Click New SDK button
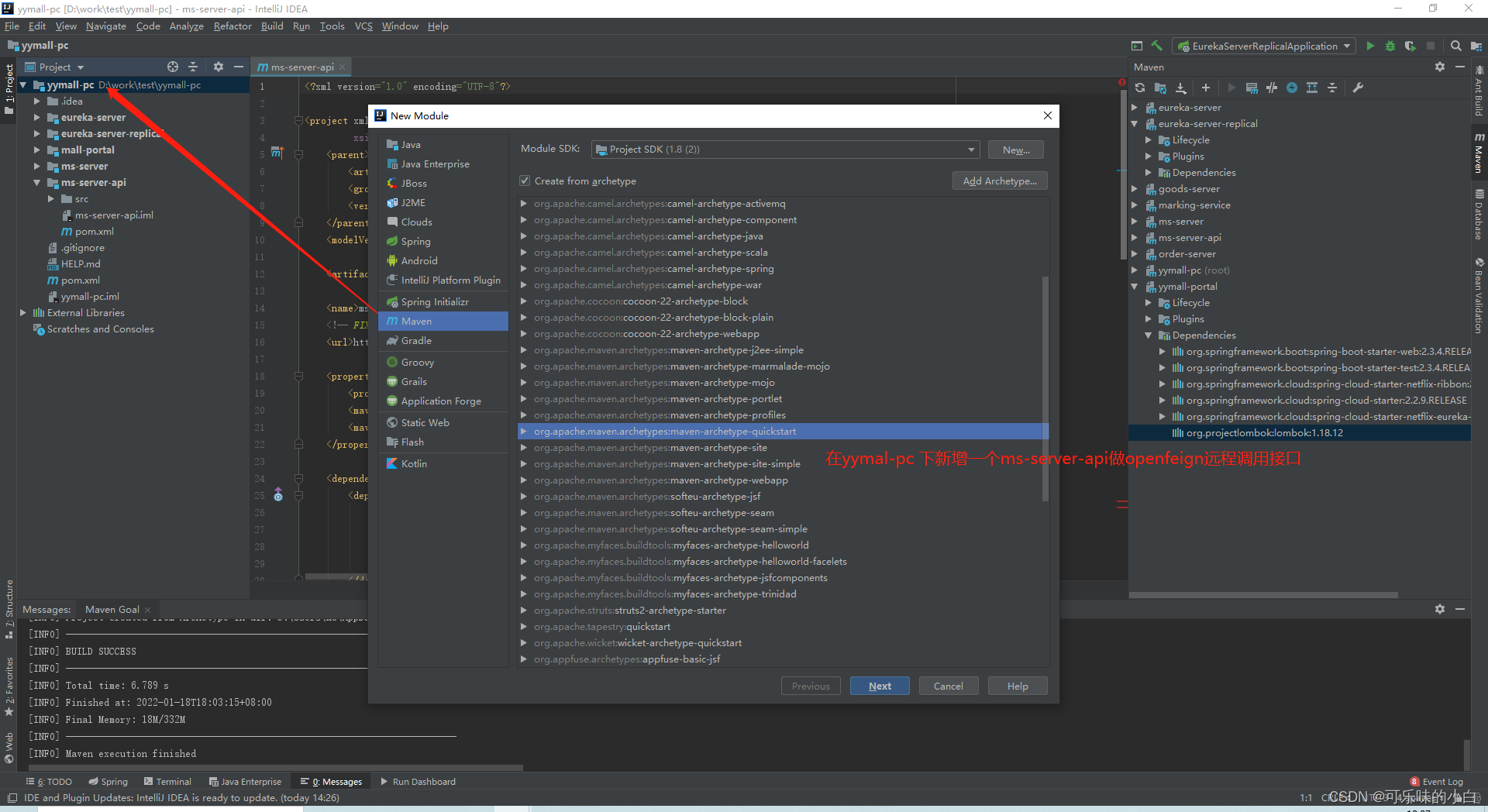This screenshot has width=1488, height=812. pos(1016,150)
